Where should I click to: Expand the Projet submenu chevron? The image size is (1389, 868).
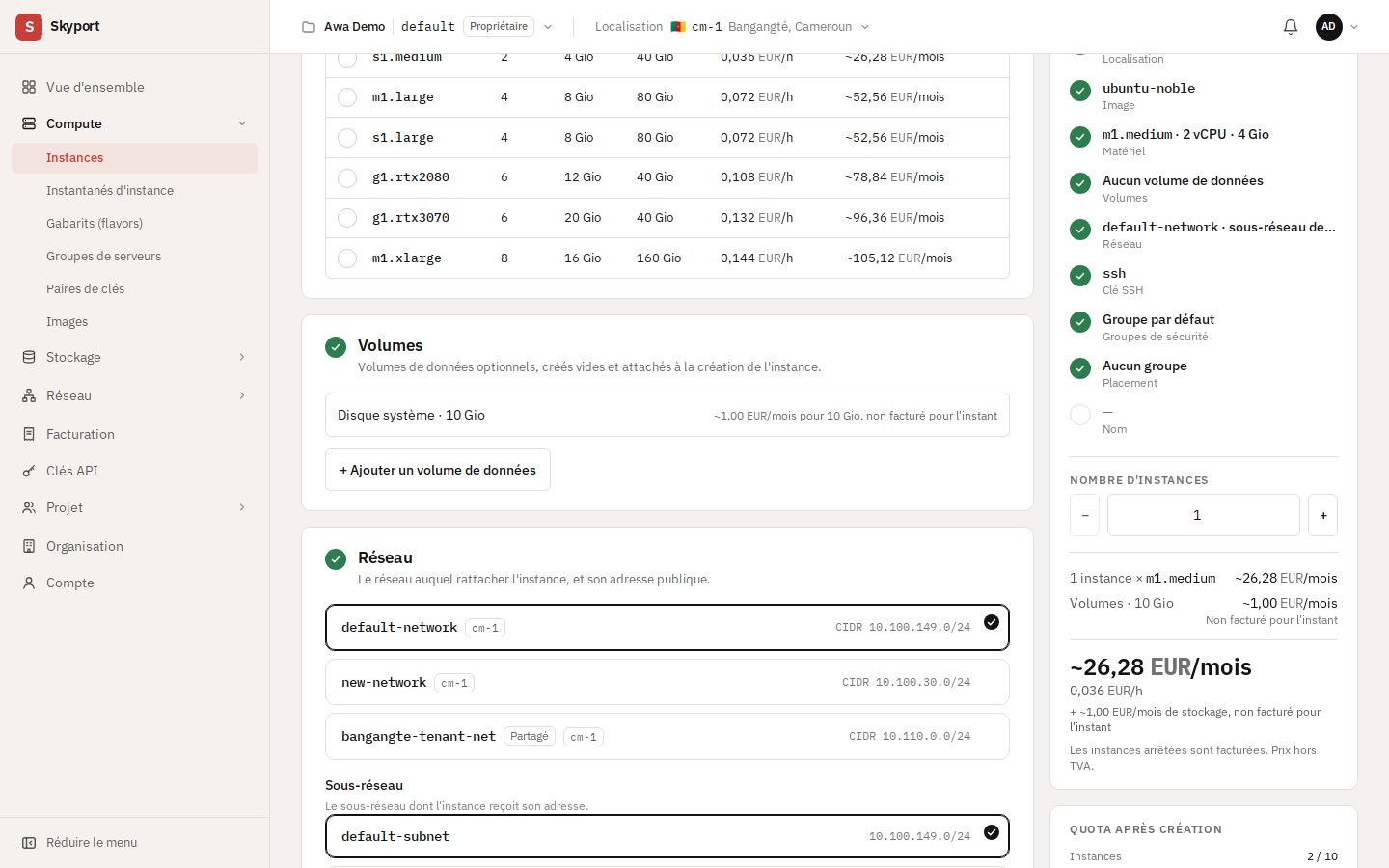[242, 507]
